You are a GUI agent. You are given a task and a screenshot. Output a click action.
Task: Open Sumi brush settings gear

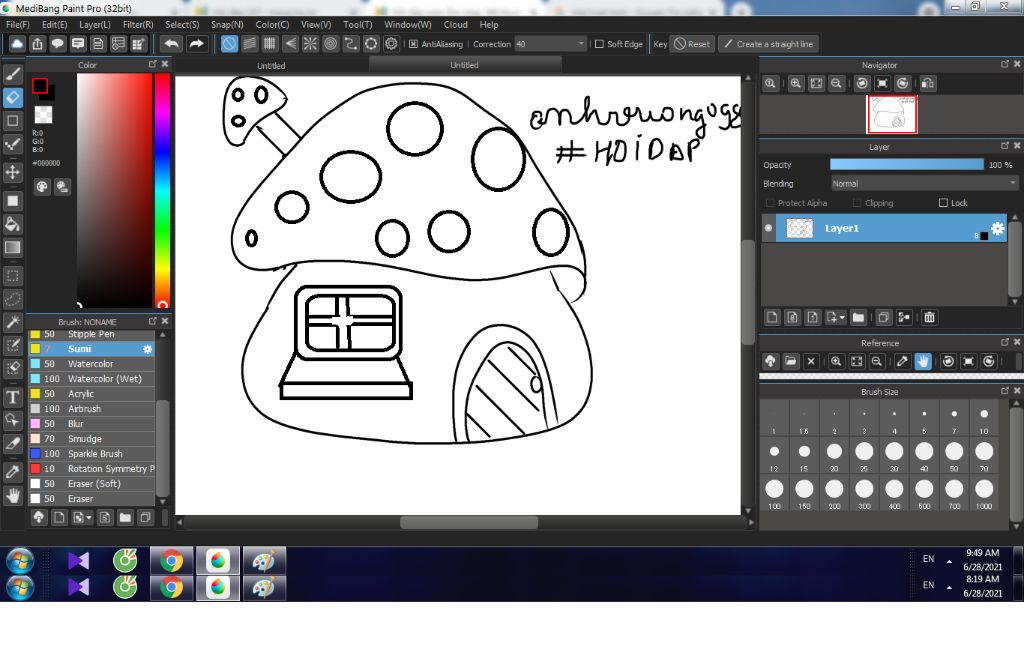tap(148, 349)
